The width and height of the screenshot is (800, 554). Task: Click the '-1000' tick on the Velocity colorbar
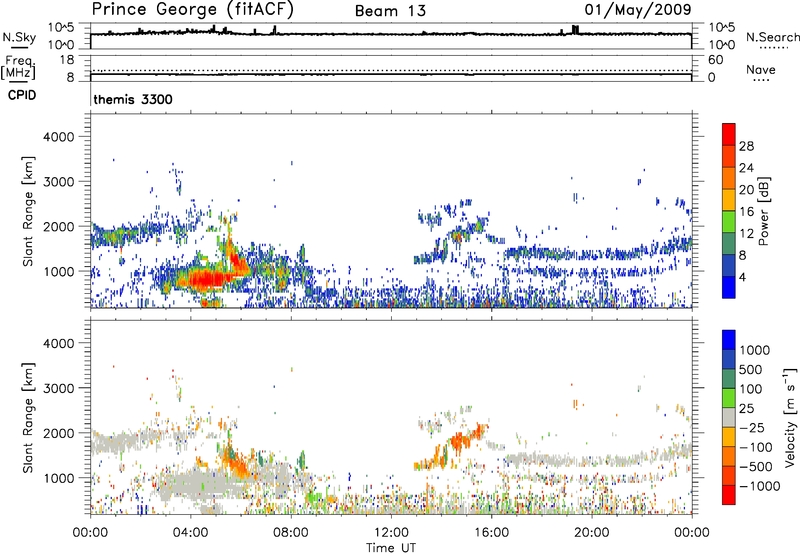(759, 486)
